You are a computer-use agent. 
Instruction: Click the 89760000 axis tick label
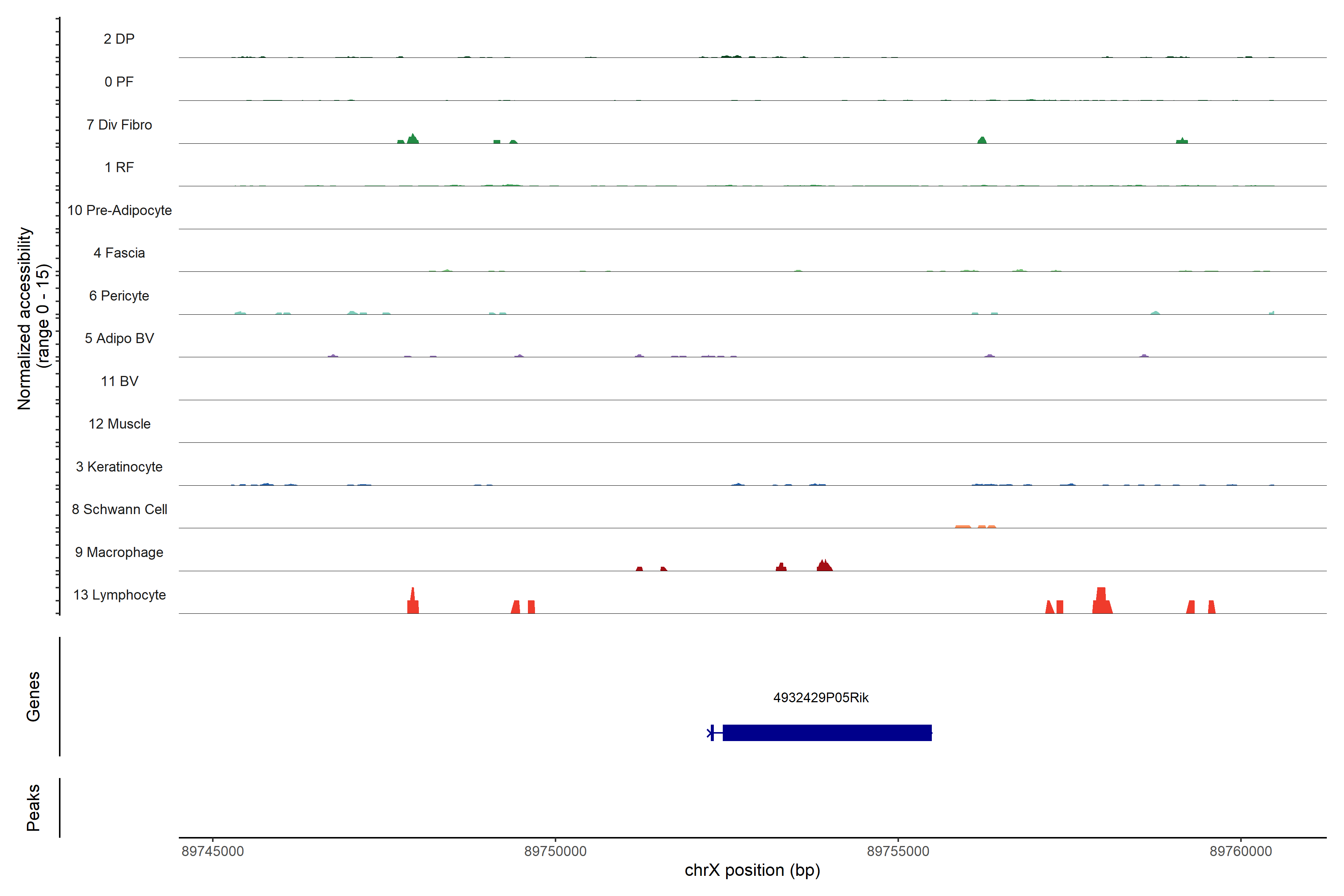[x=1241, y=851]
